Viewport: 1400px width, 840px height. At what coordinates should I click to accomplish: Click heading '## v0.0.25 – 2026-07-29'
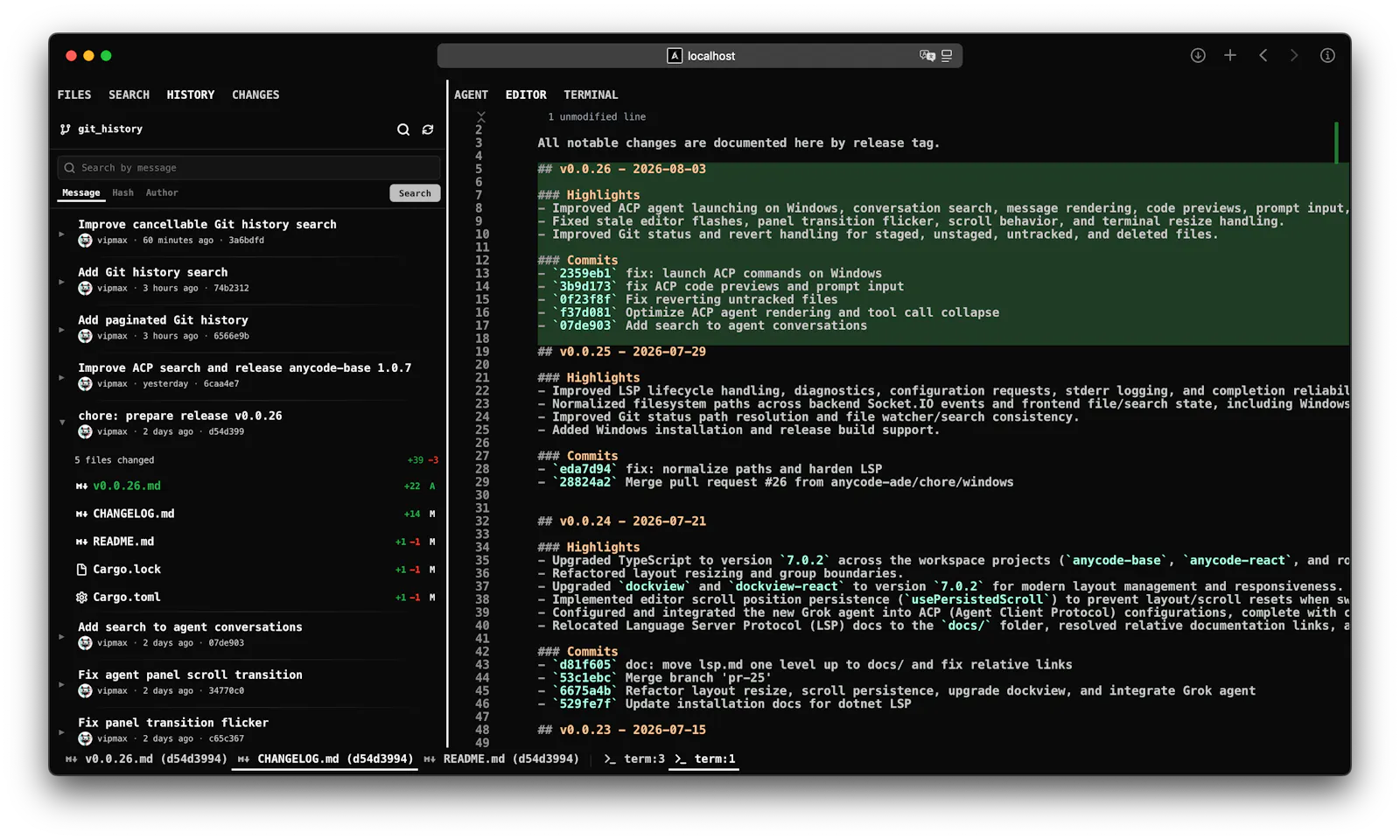click(621, 352)
